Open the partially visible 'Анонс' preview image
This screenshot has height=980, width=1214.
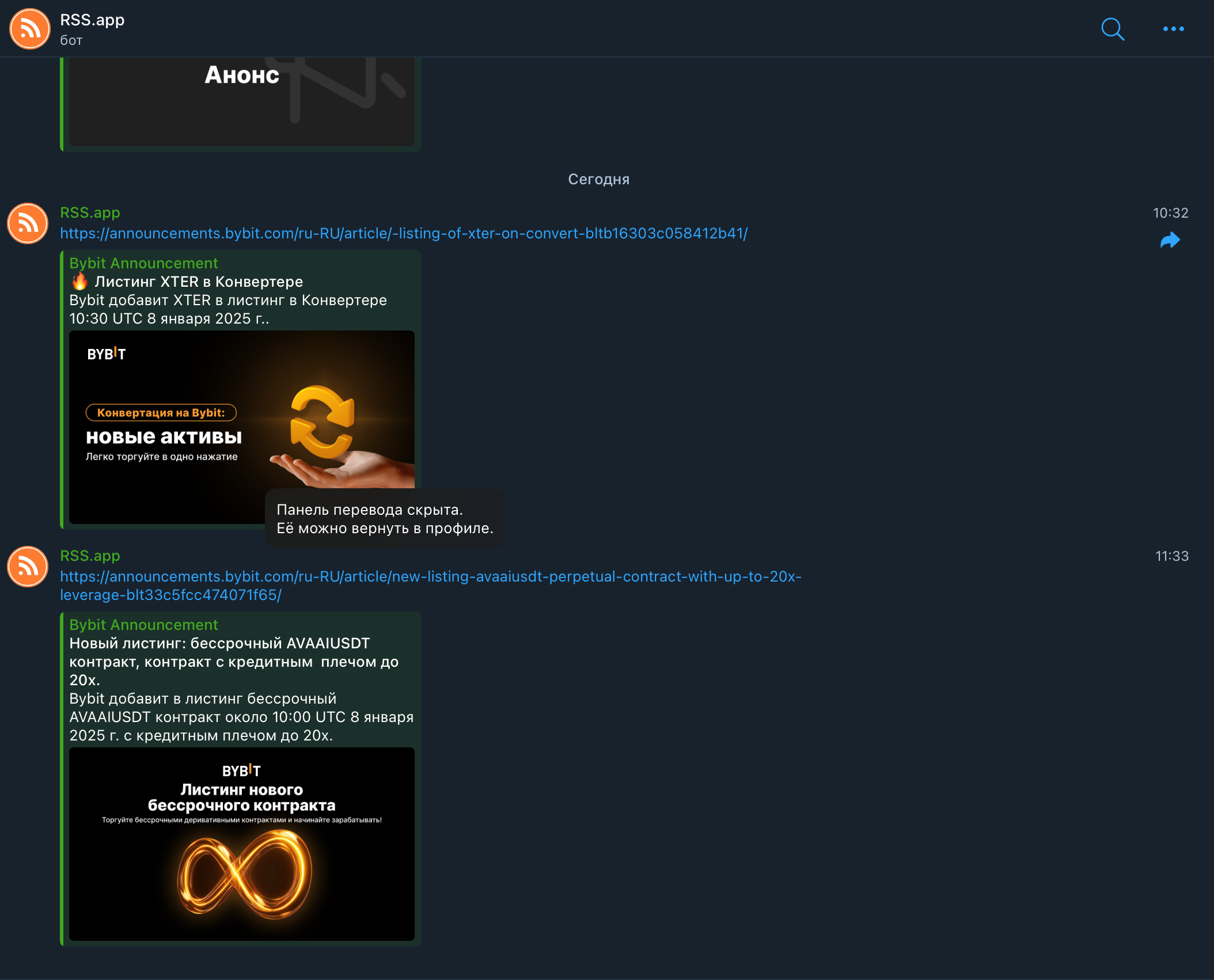coord(242,101)
